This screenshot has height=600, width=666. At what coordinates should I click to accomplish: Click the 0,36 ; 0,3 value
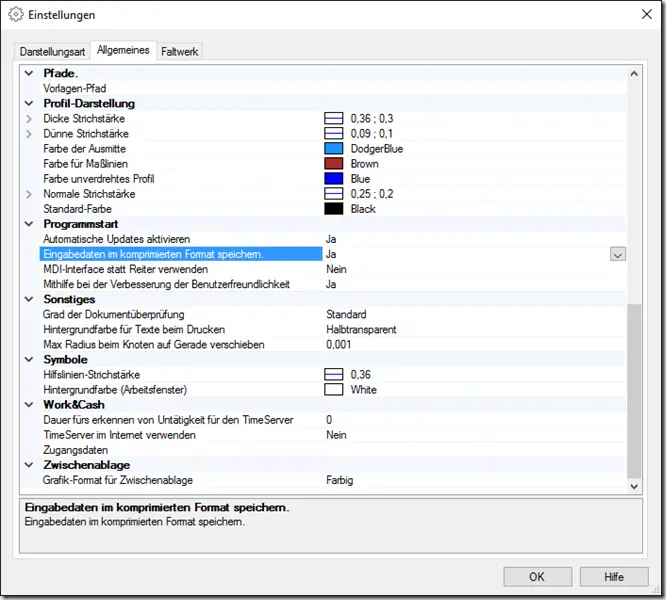pos(372,118)
